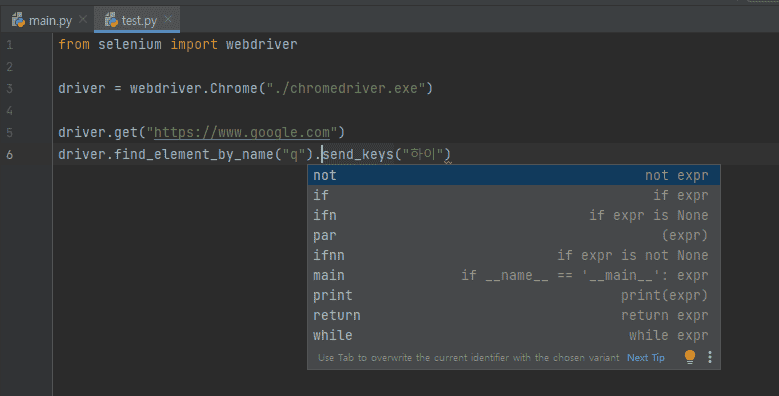This screenshot has width=779, height=396.
Task: Click the Python file icon on main.py tab
Action: point(18,20)
